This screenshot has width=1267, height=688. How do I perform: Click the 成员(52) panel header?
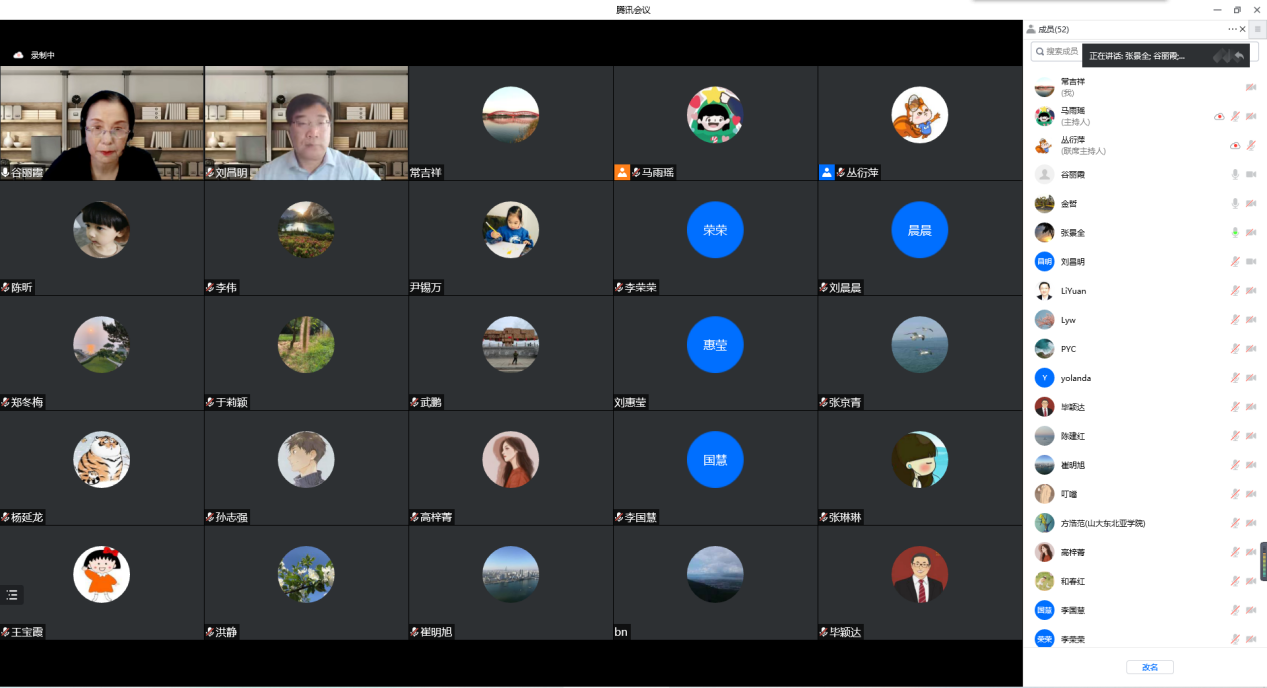(1053, 29)
